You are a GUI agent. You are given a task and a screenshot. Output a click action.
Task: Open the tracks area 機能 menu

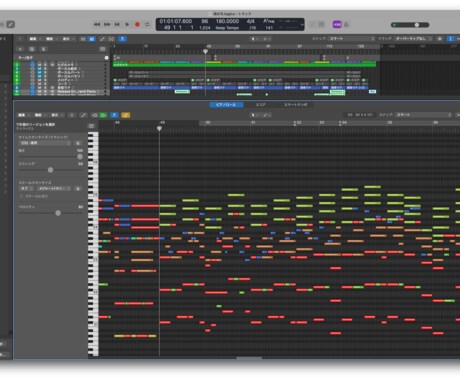(51, 39)
